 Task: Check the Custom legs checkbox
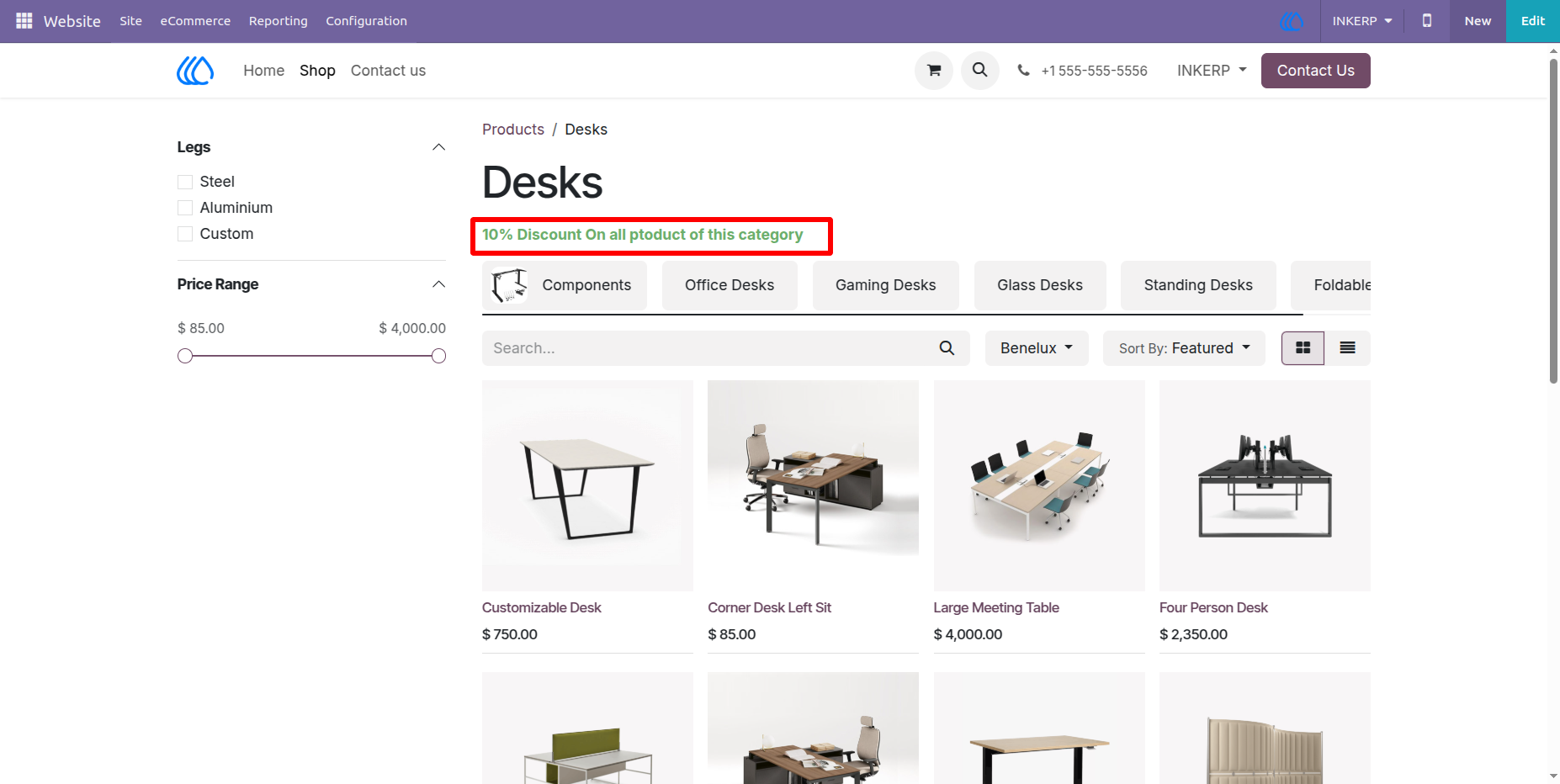pos(185,234)
